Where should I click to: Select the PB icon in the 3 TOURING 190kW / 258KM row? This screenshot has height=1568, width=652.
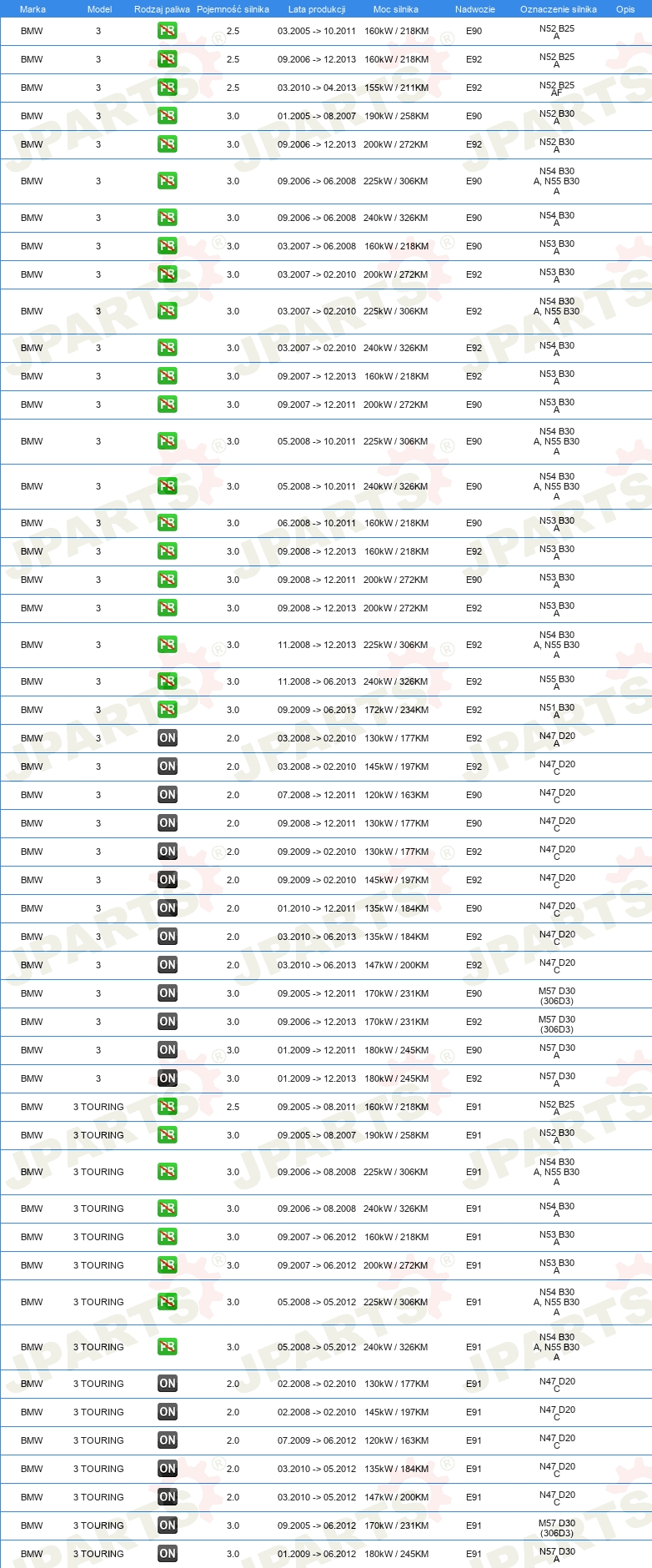(x=168, y=1135)
